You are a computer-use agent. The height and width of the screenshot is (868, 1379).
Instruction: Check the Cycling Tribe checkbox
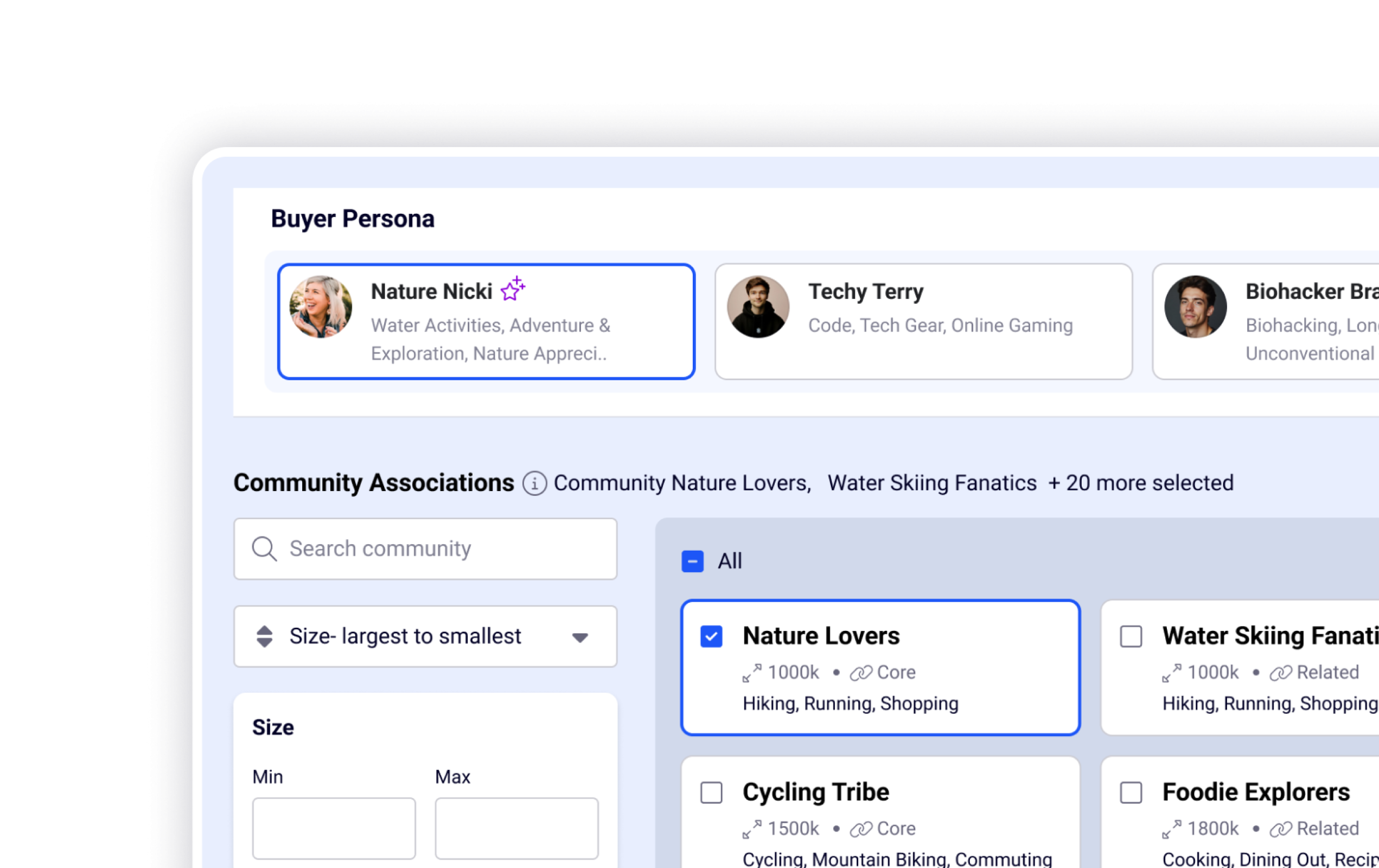coord(711,793)
